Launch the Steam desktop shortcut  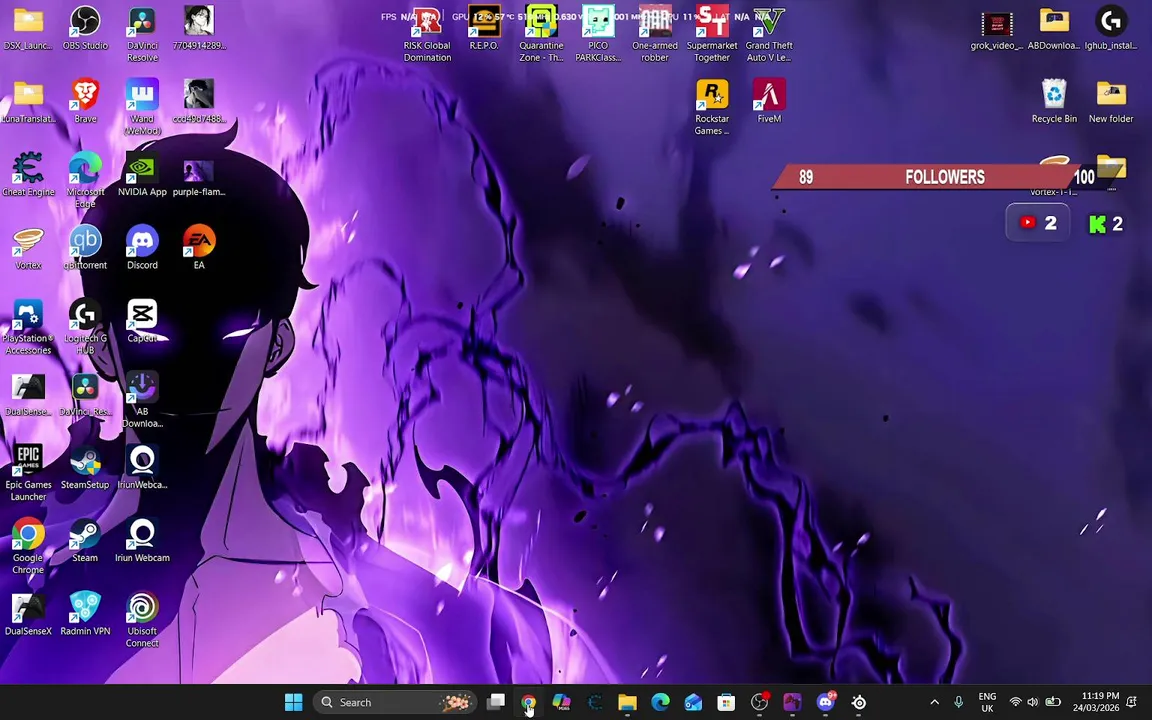(85, 541)
